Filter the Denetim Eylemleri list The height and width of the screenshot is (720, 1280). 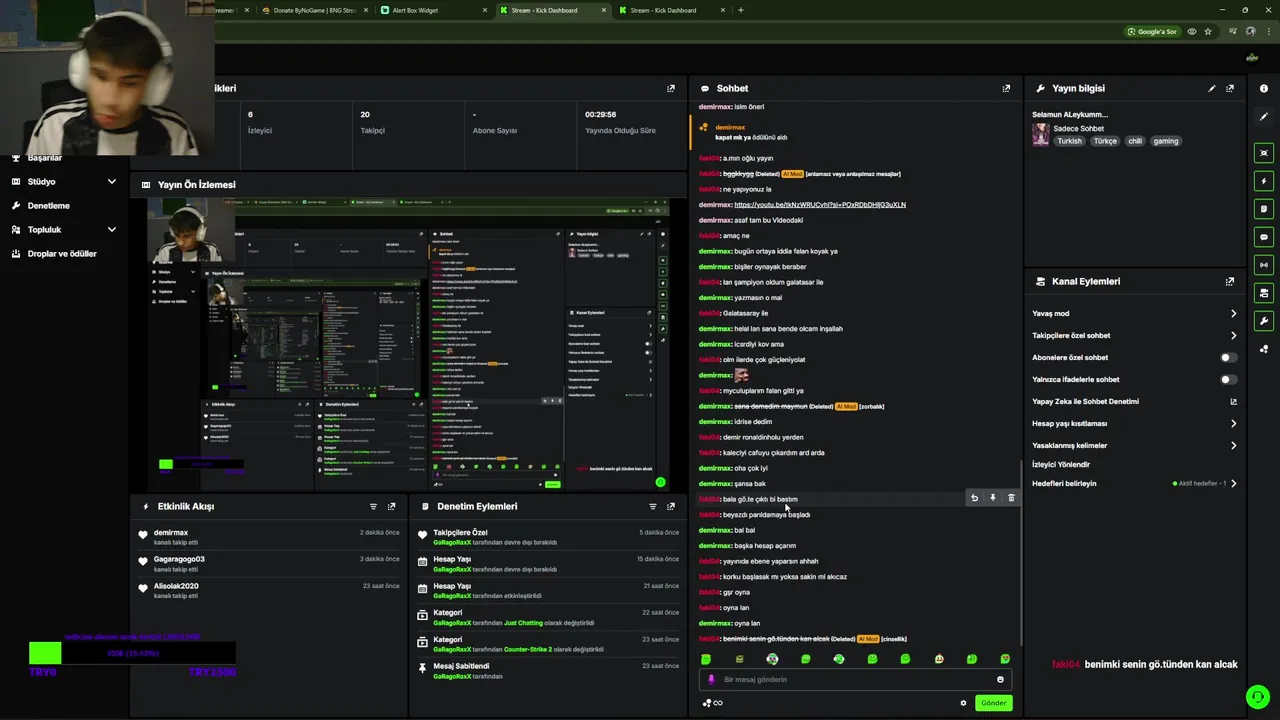click(x=653, y=506)
